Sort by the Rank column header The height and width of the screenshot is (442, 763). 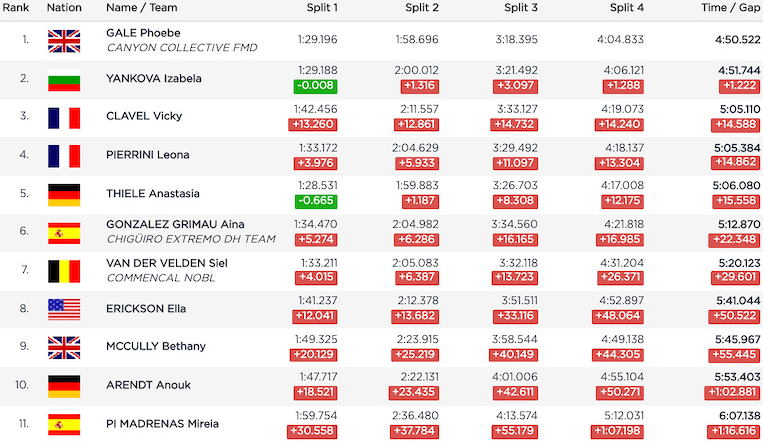point(17,8)
